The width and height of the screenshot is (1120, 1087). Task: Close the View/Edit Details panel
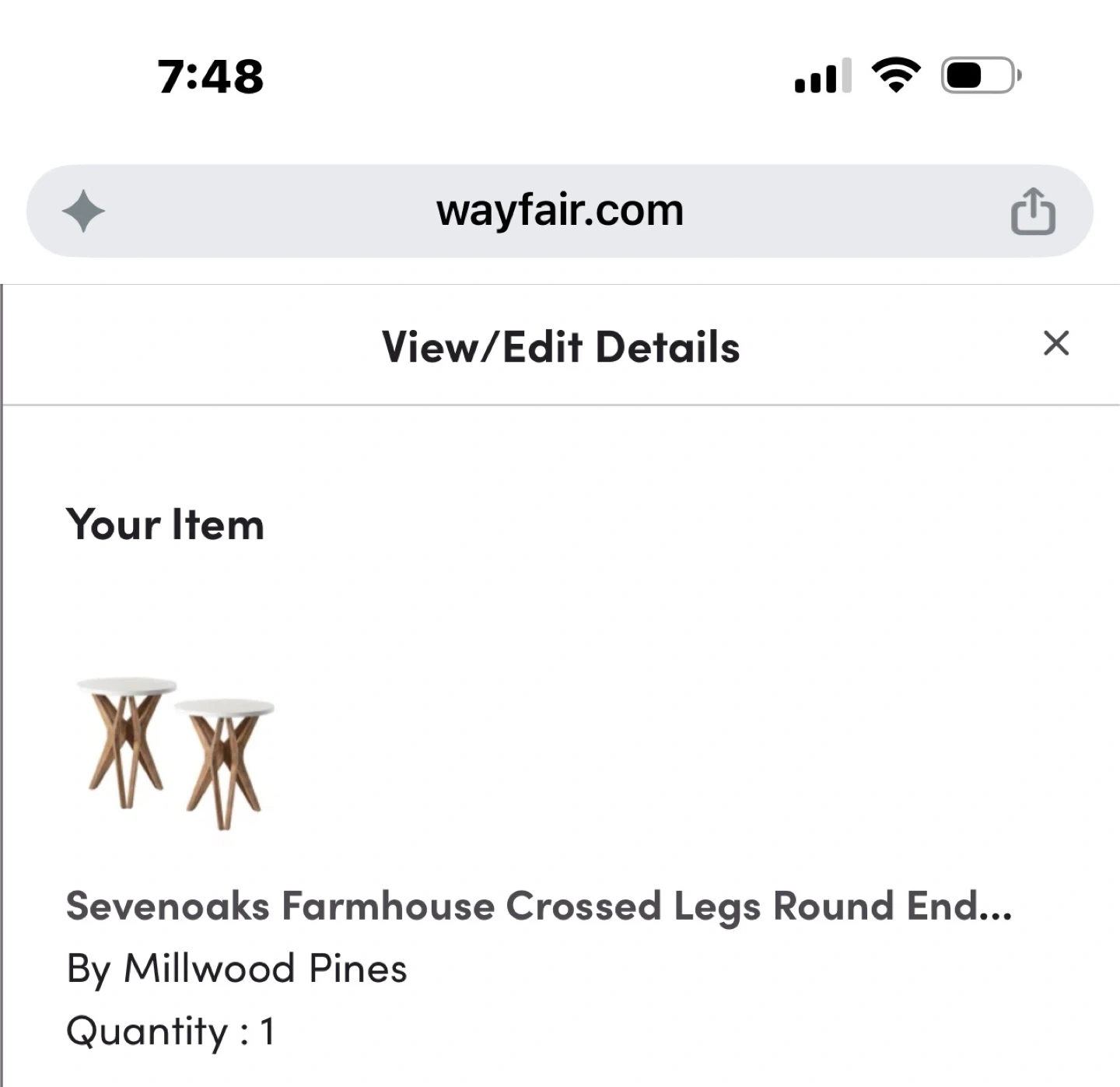click(1055, 343)
